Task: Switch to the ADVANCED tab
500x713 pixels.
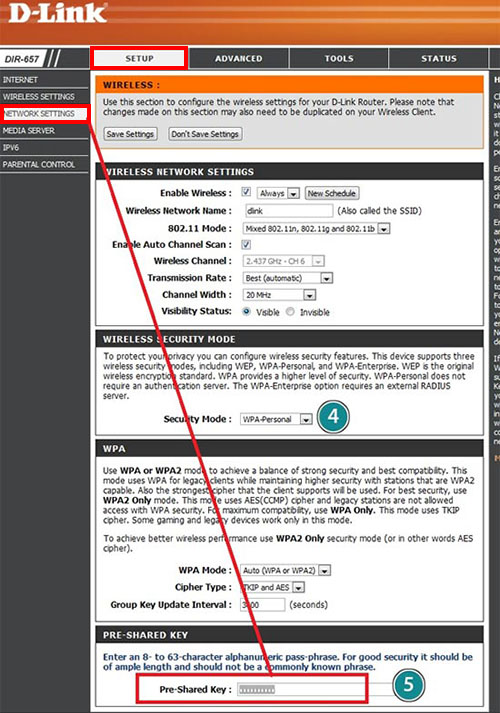Action: point(239,58)
